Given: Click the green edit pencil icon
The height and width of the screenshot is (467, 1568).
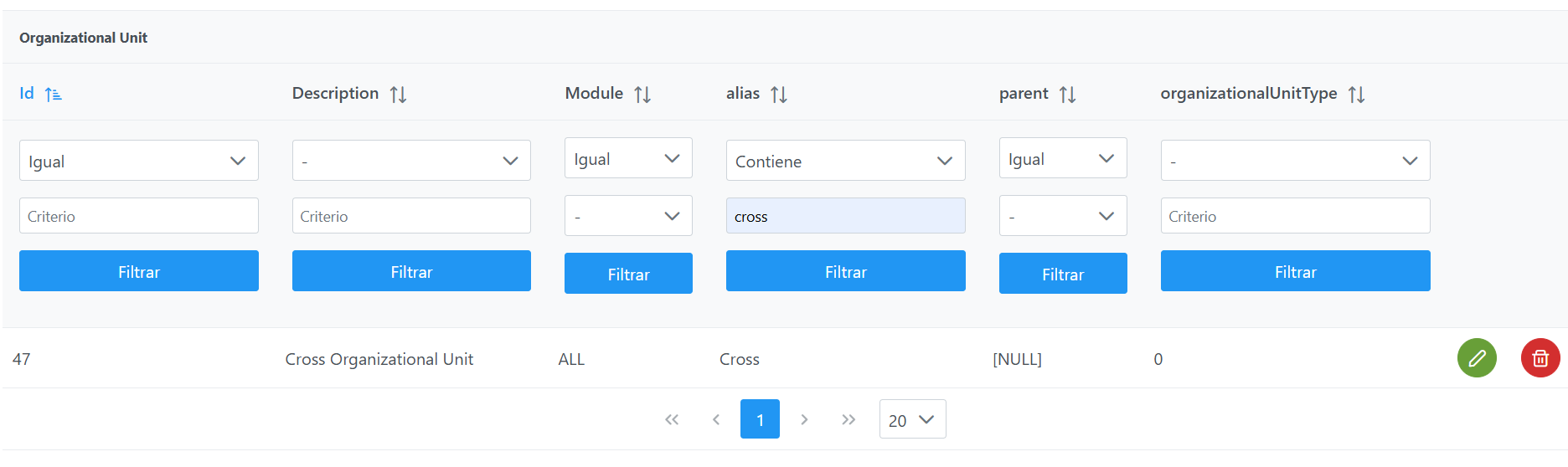Looking at the screenshot, I should 1477,358.
